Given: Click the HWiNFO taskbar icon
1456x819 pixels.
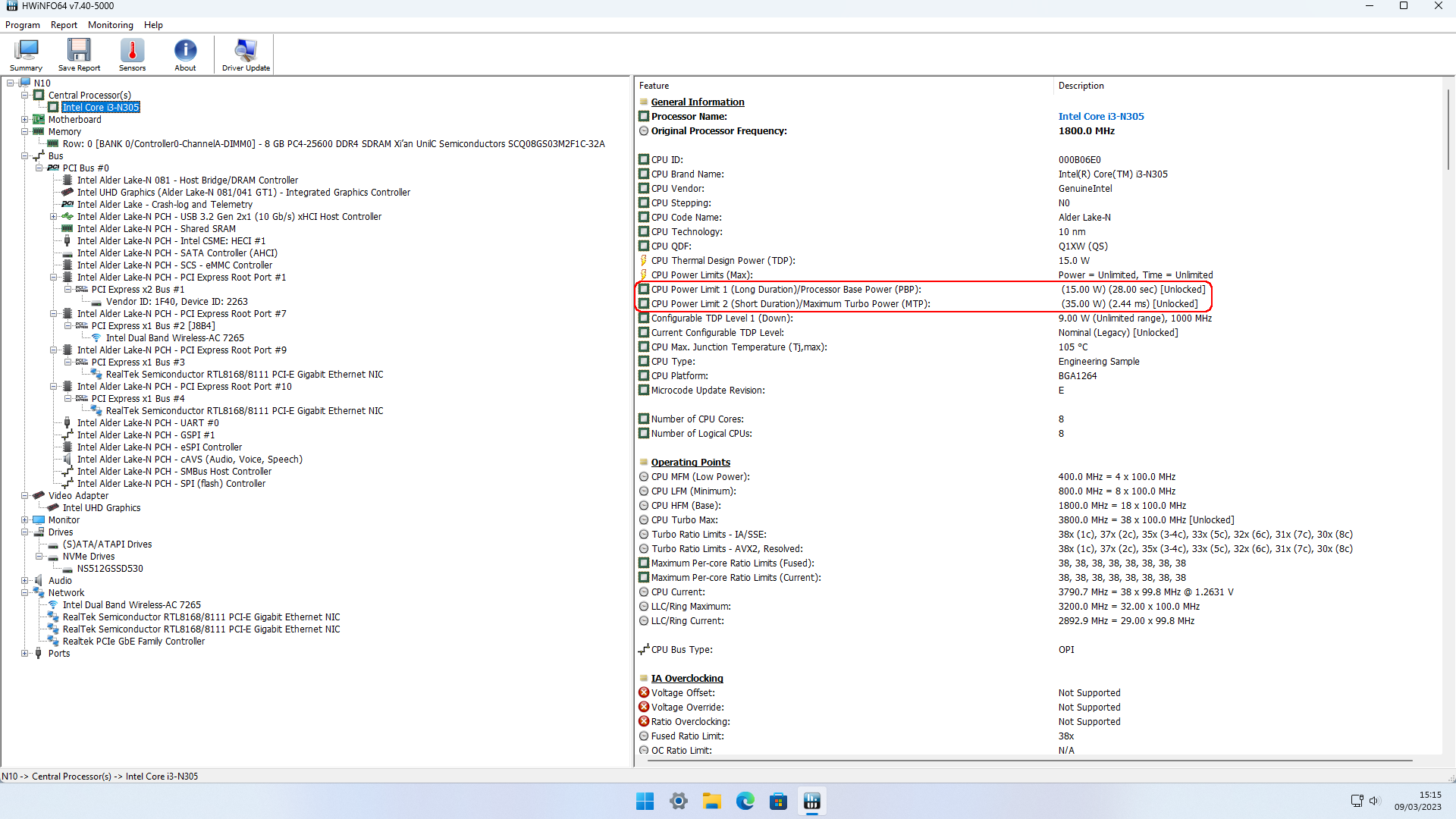Looking at the screenshot, I should (812, 802).
